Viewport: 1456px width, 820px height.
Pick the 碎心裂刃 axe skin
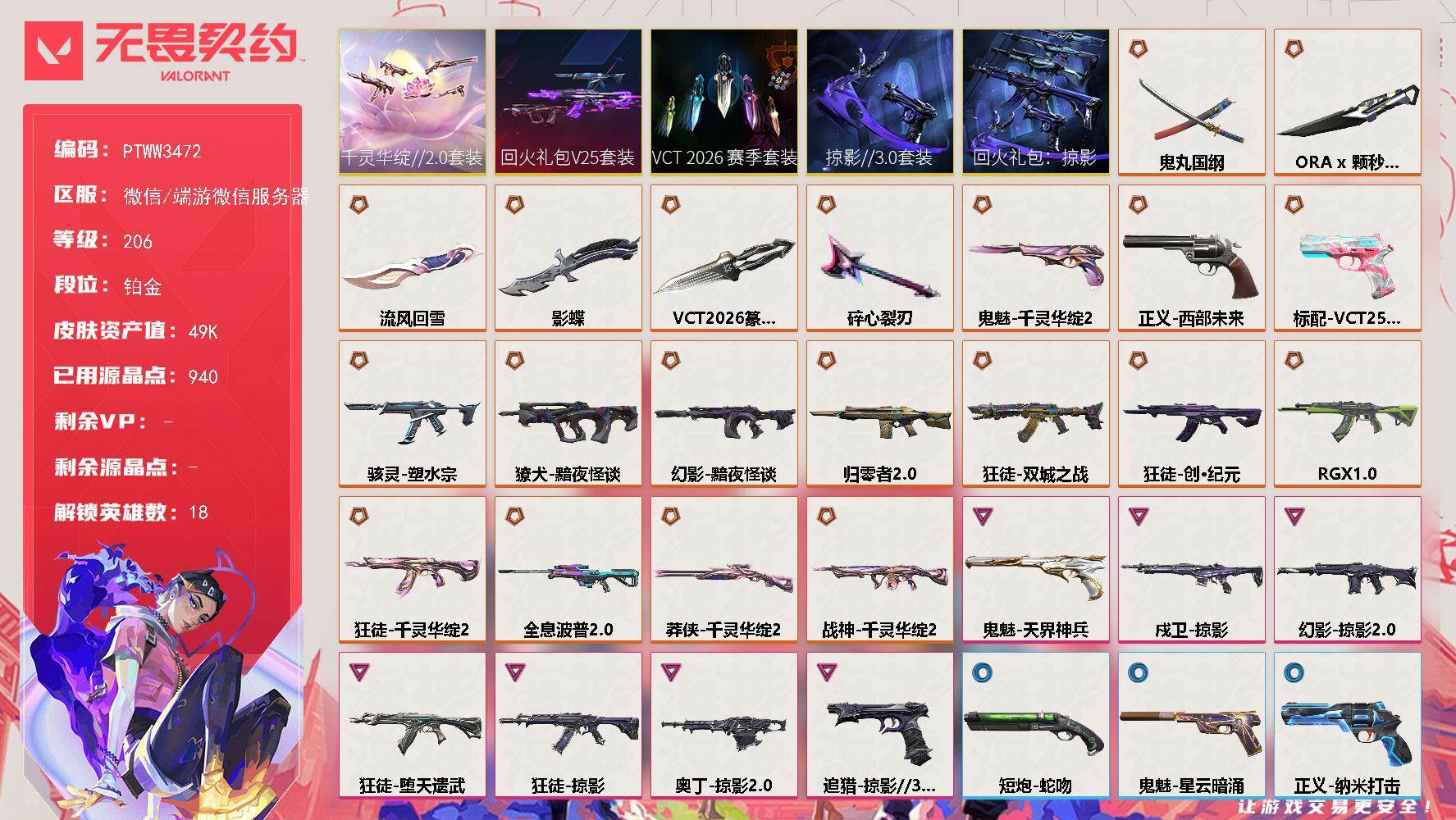[x=879, y=257]
